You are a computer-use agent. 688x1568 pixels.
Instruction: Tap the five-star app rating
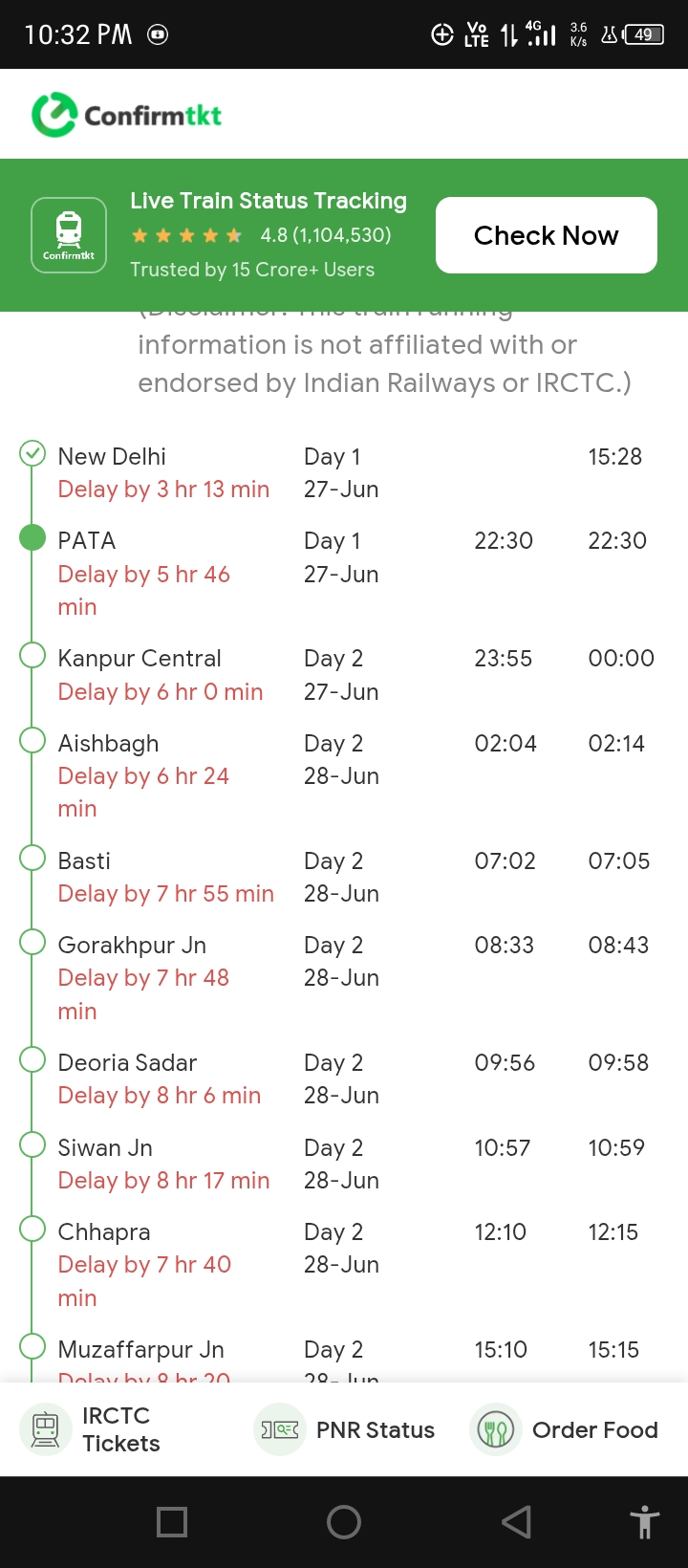click(x=186, y=235)
